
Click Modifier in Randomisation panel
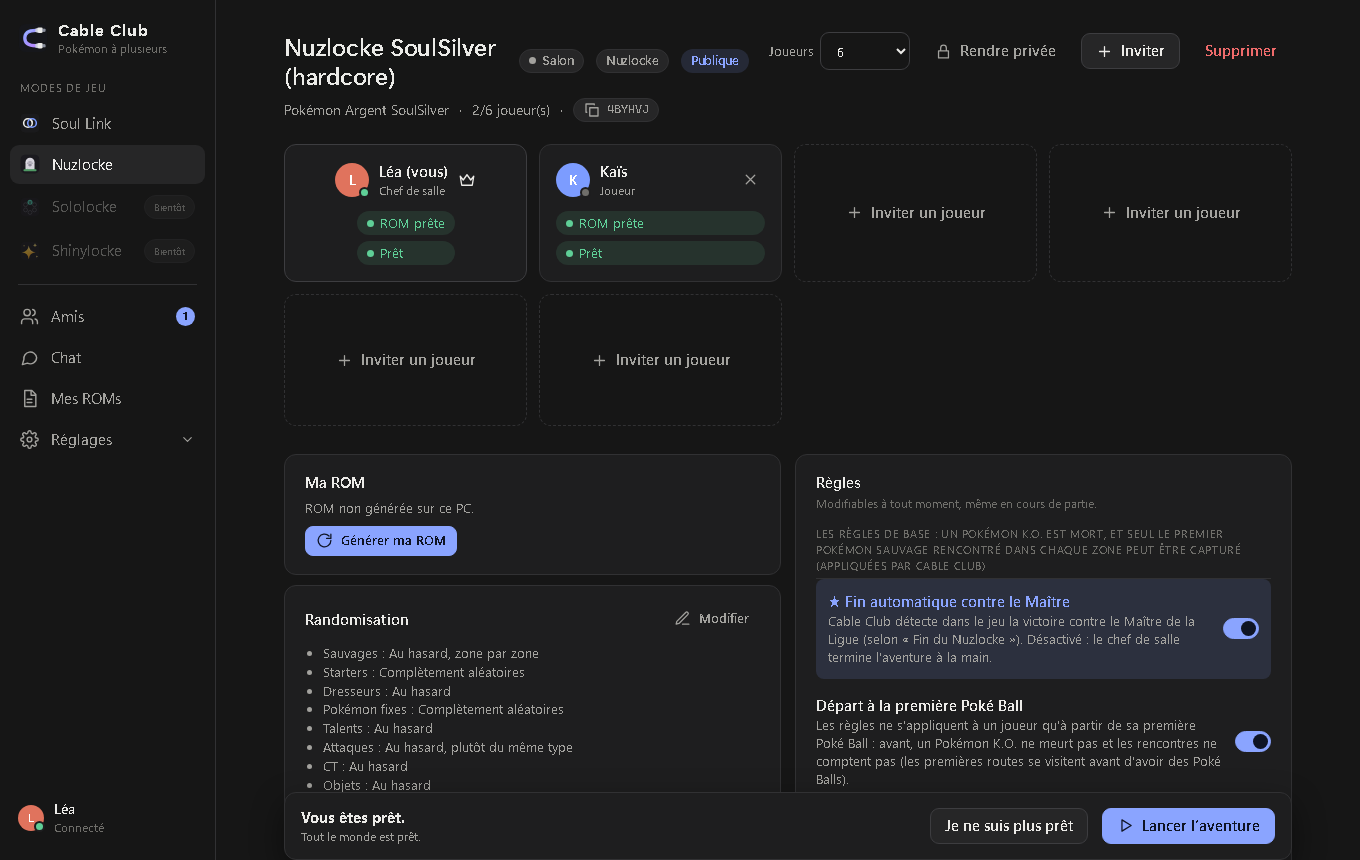(x=712, y=619)
